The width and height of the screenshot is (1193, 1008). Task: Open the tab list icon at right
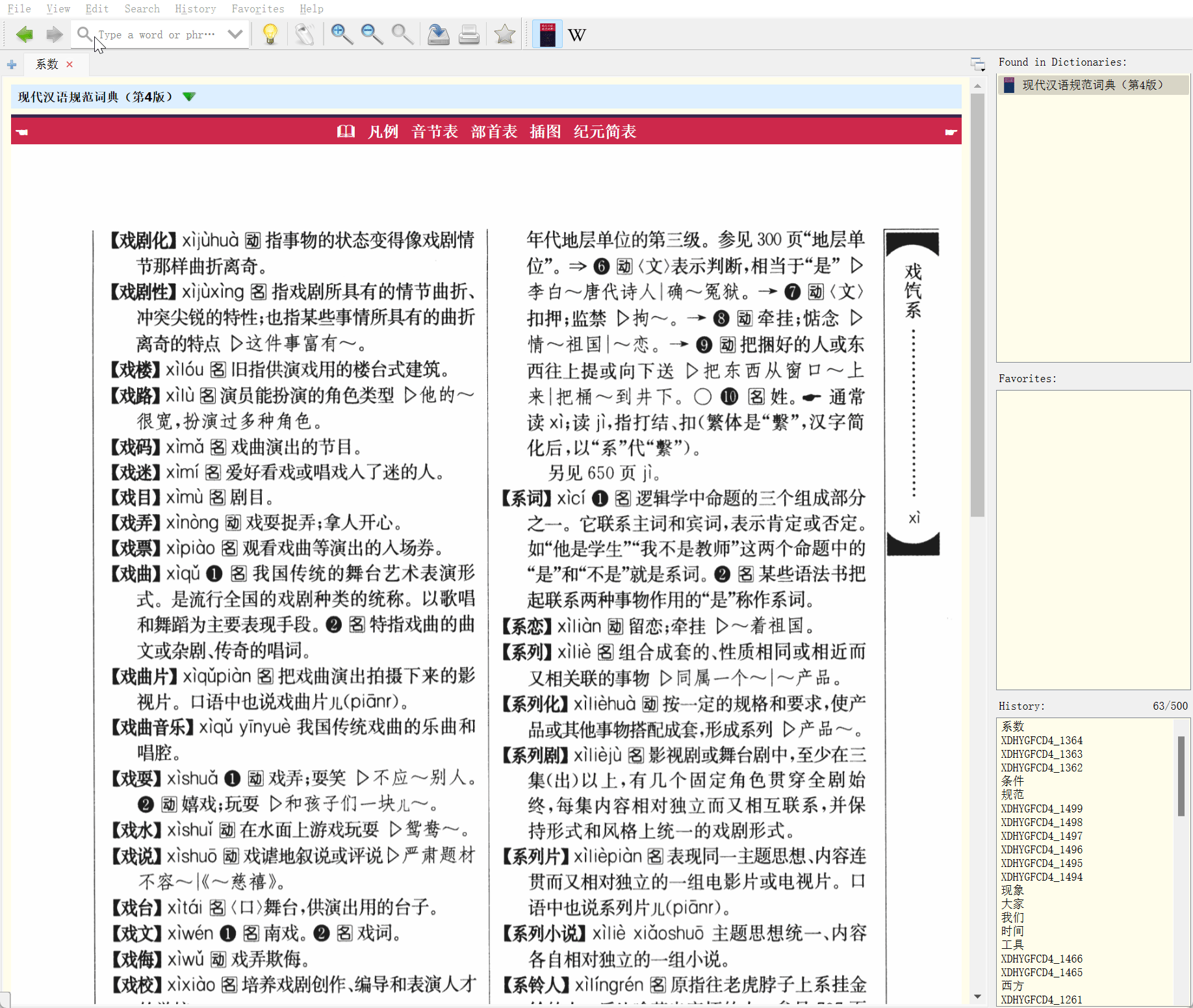[x=978, y=64]
